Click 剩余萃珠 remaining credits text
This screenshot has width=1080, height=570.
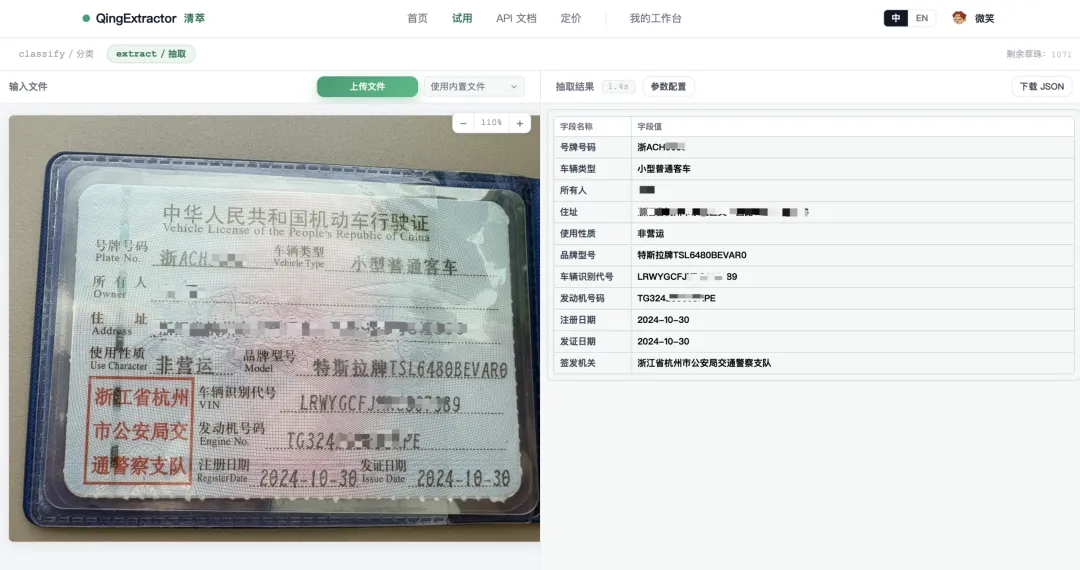click(x=1039, y=54)
